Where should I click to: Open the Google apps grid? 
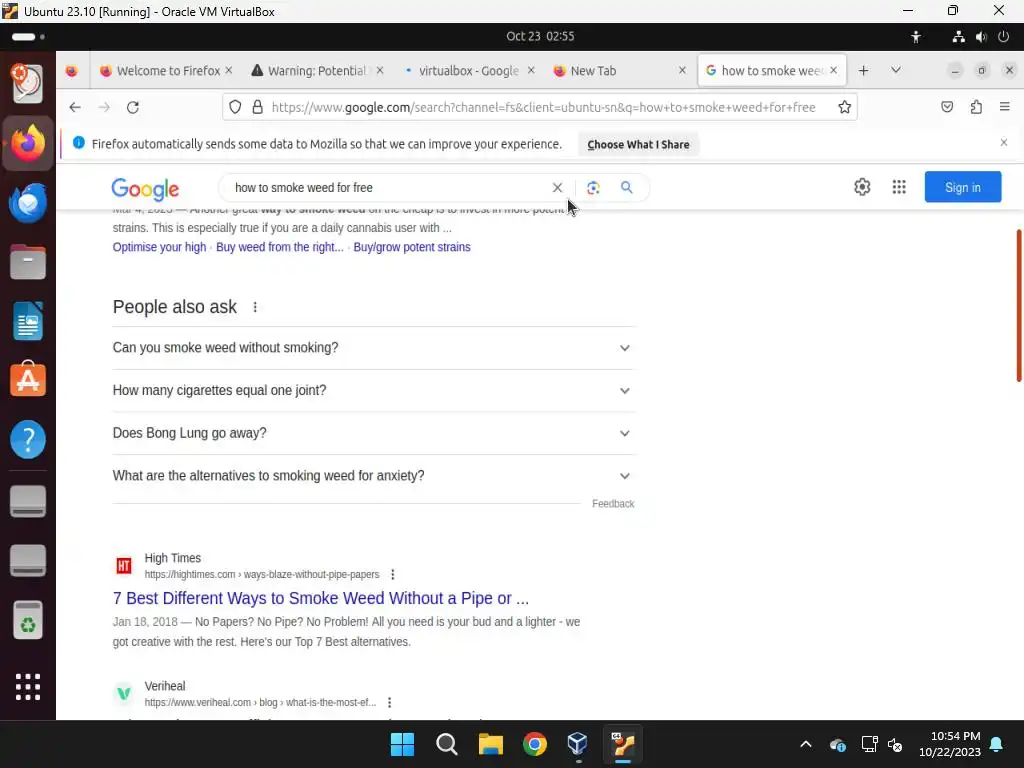(x=899, y=187)
